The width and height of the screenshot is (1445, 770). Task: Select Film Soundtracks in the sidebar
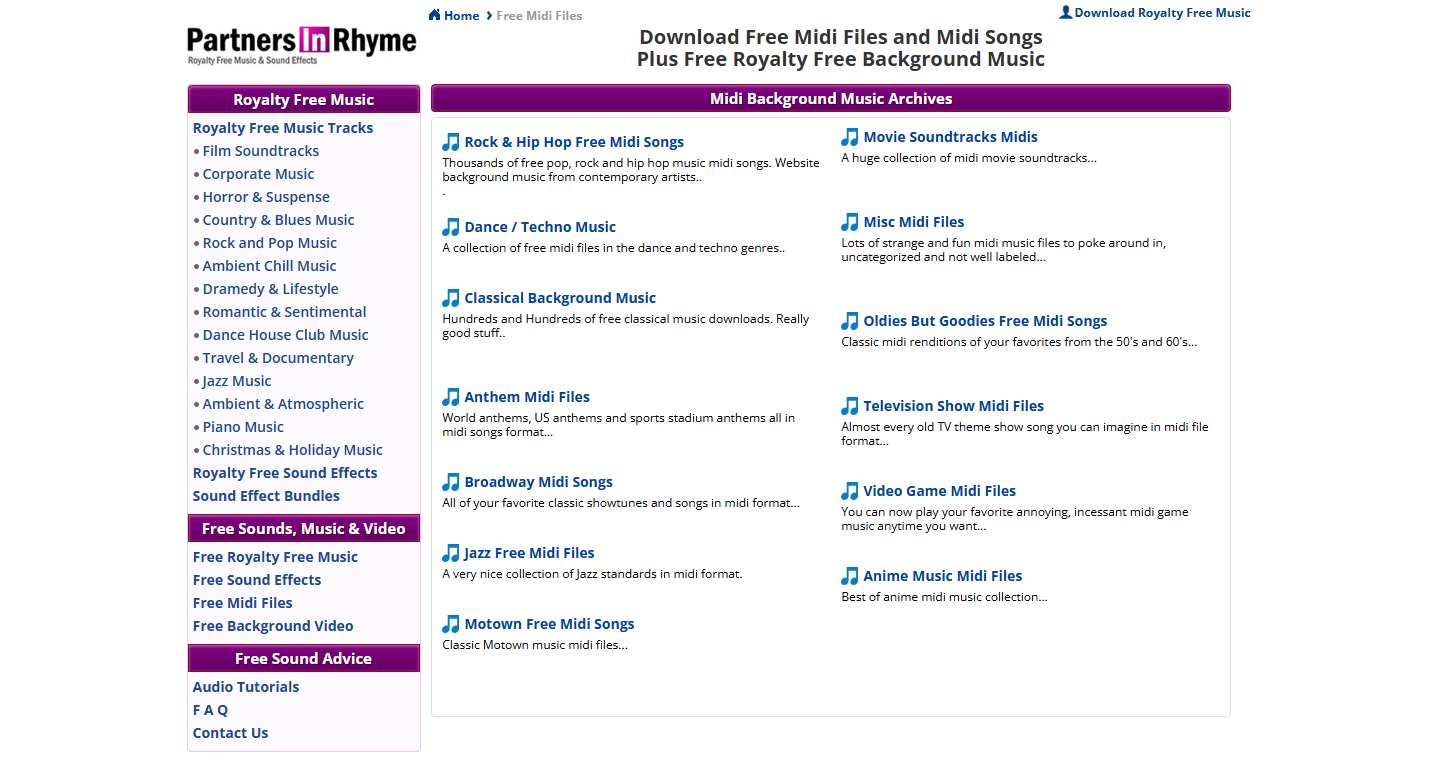click(x=261, y=150)
